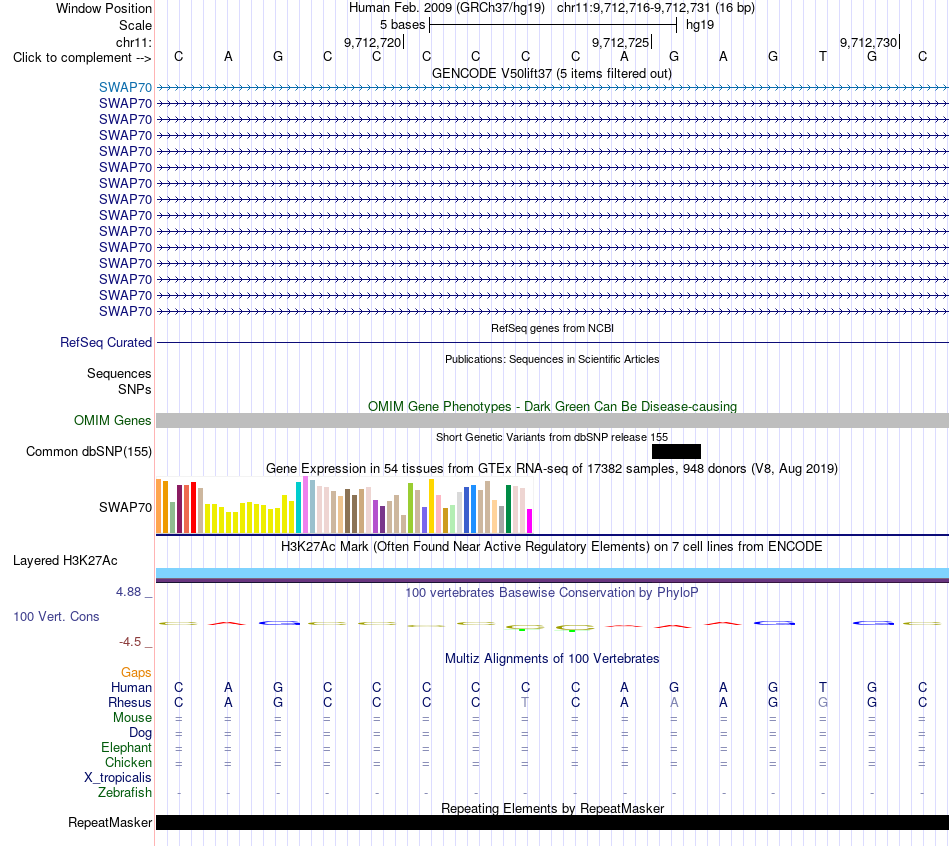
Task: Click the orange Gaps row label
Action: point(136,673)
